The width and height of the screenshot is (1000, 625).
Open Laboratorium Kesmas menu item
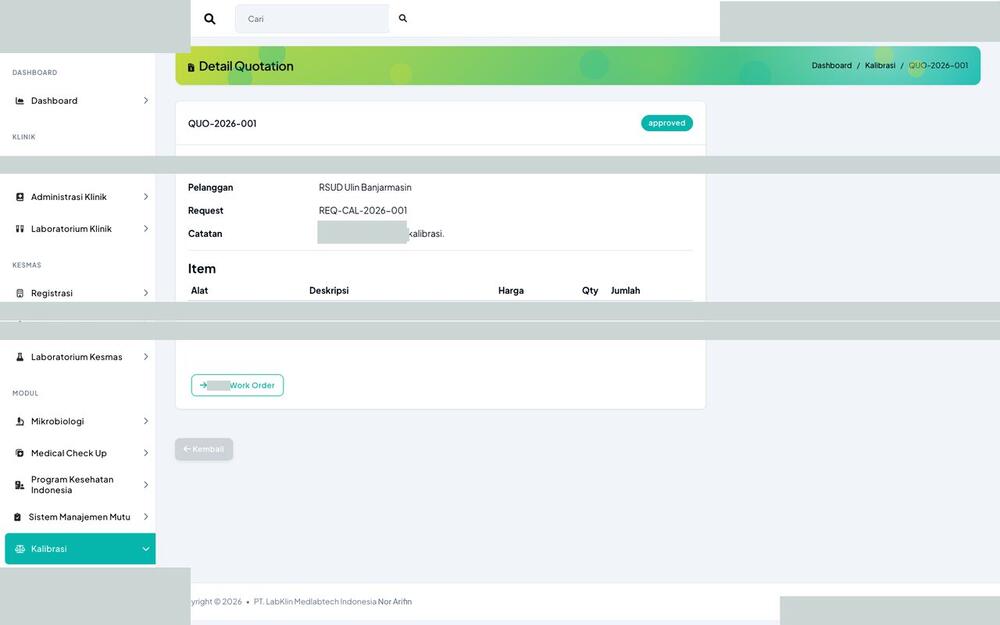pyautogui.click(x=80, y=357)
